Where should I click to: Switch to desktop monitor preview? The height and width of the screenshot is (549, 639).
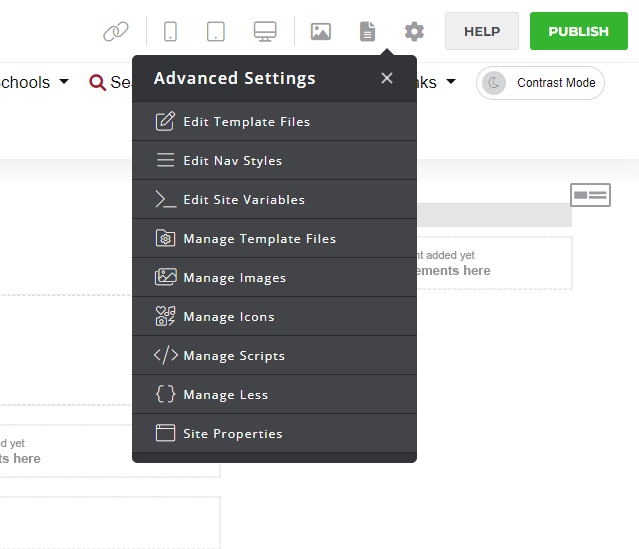[x=265, y=31]
